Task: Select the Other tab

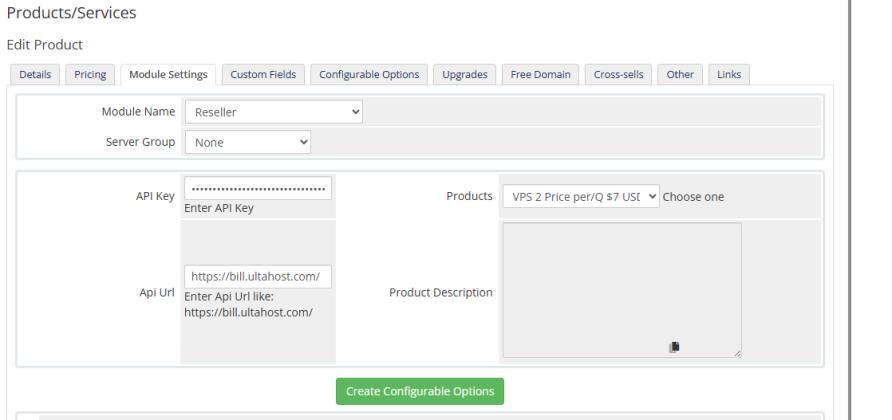Action: 680,75
